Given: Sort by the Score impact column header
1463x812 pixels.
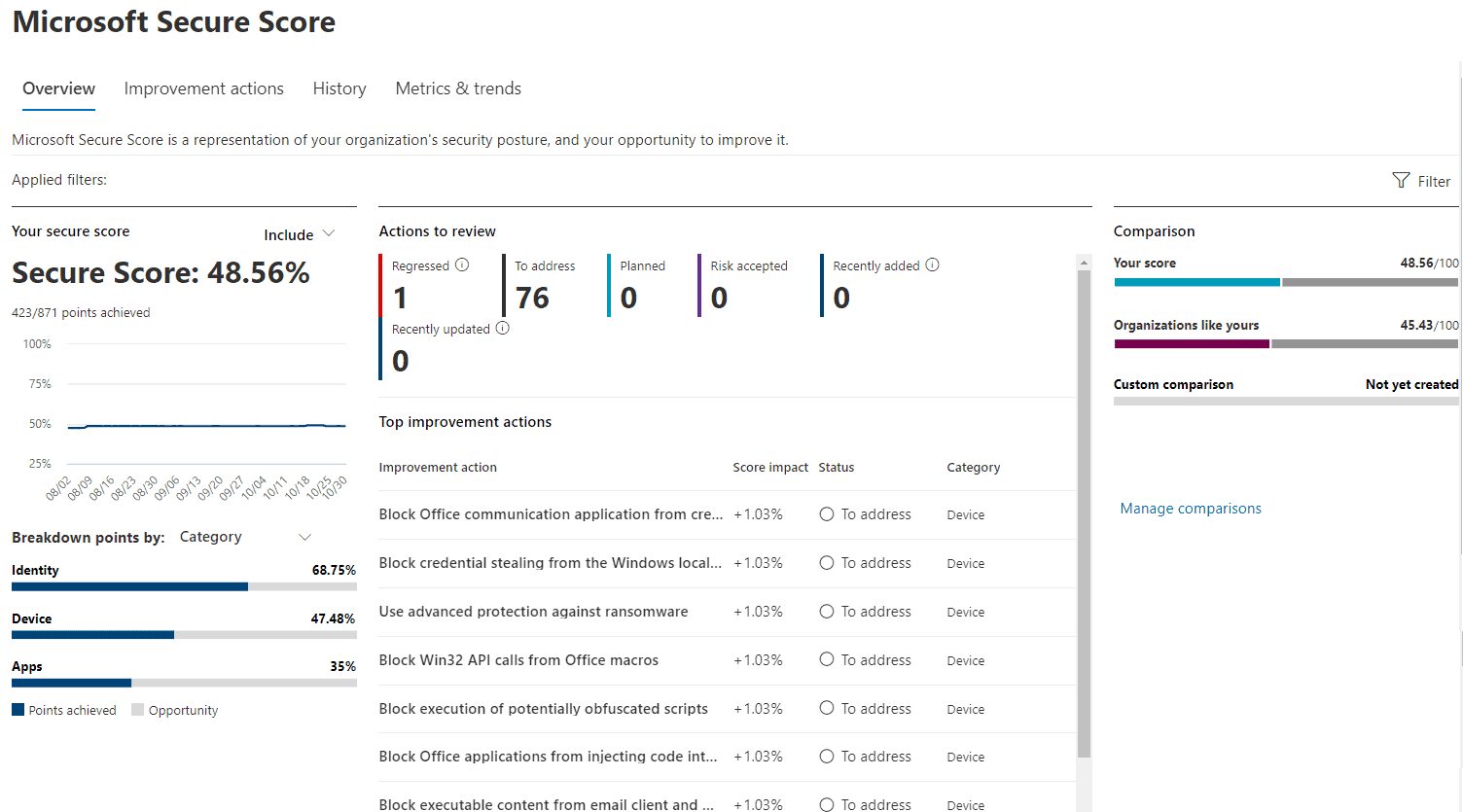Looking at the screenshot, I should 770,467.
